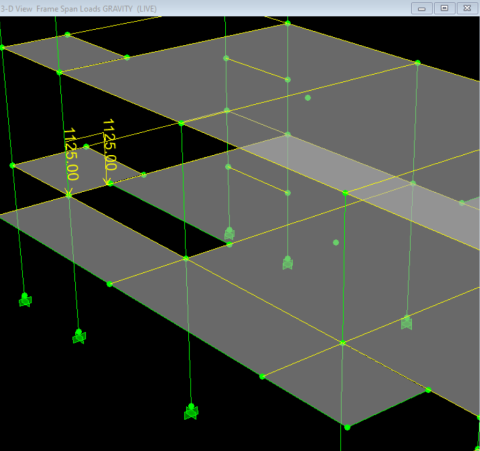Viewport: 480px width, 451px height.
Task: Select the isolated joint on the lower slab
Action: click(x=336, y=242)
